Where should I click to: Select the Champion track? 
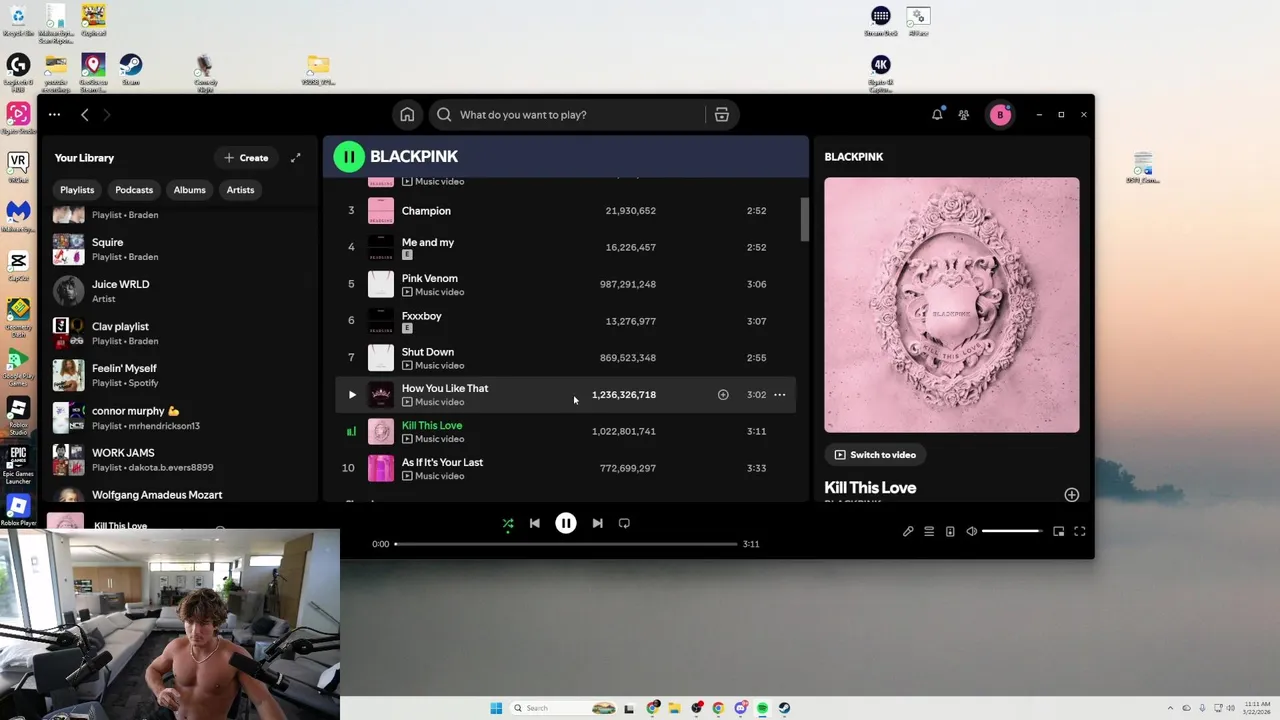(x=566, y=211)
